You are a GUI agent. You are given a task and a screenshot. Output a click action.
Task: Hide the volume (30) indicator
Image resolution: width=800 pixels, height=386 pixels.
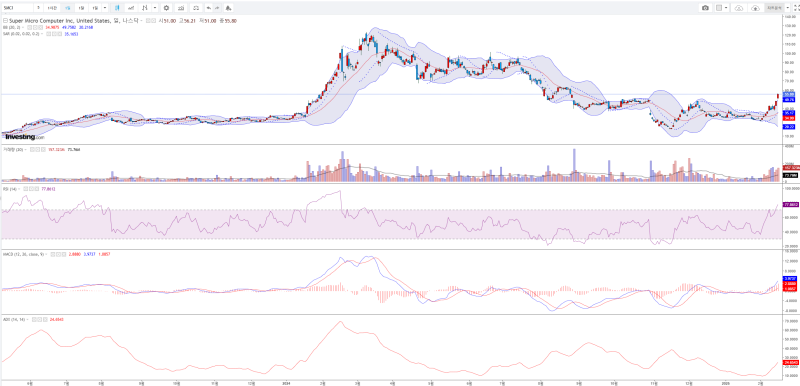pyautogui.click(x=32, y=149)
